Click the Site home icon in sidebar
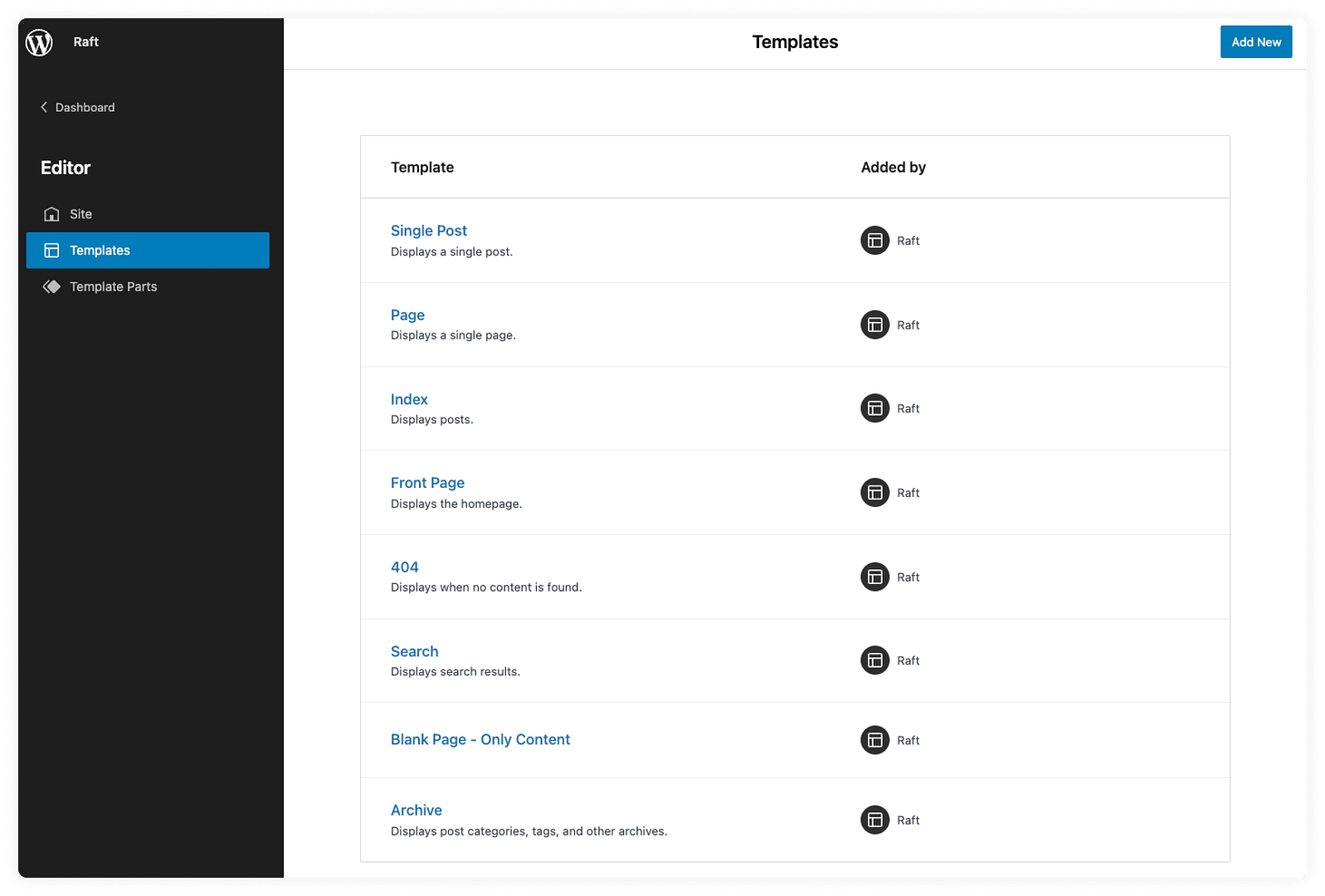 [x=51, y=214]
